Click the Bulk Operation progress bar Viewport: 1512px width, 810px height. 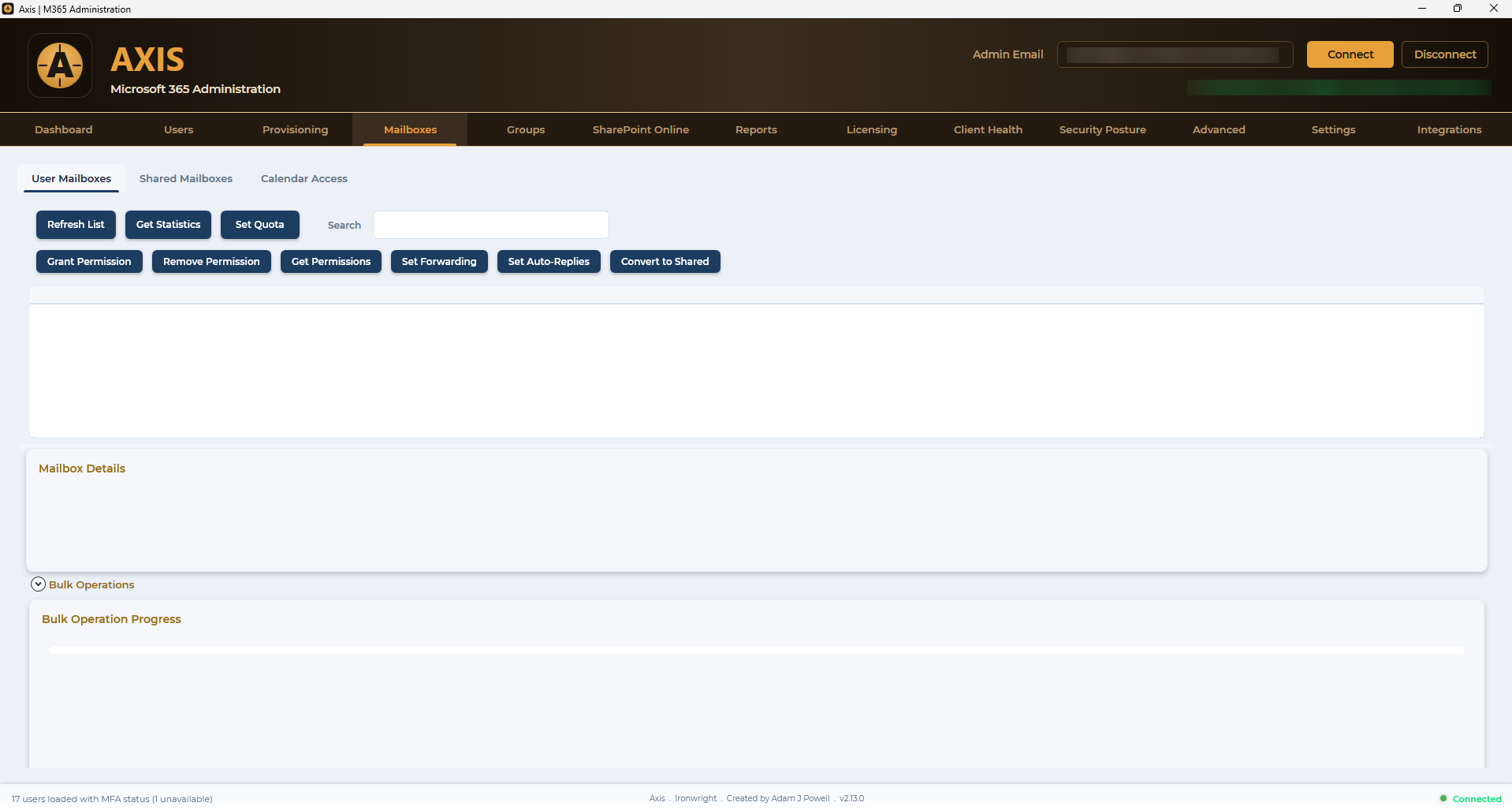pos(756,650)
